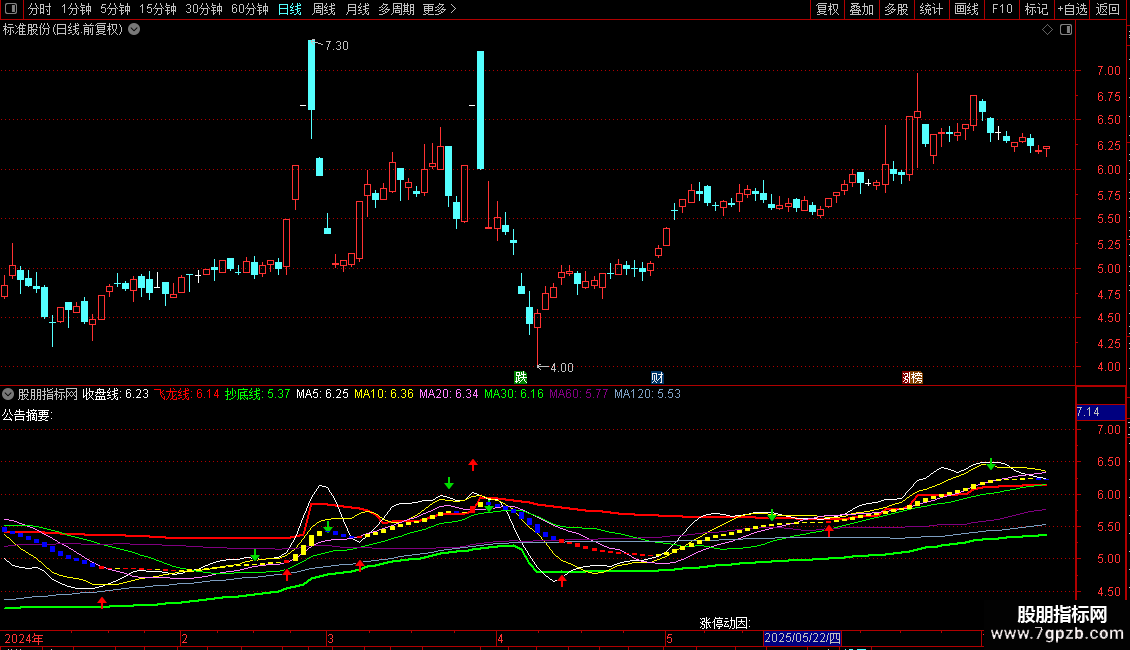Click the 收盘线: 6.23 value

(115, 394)
